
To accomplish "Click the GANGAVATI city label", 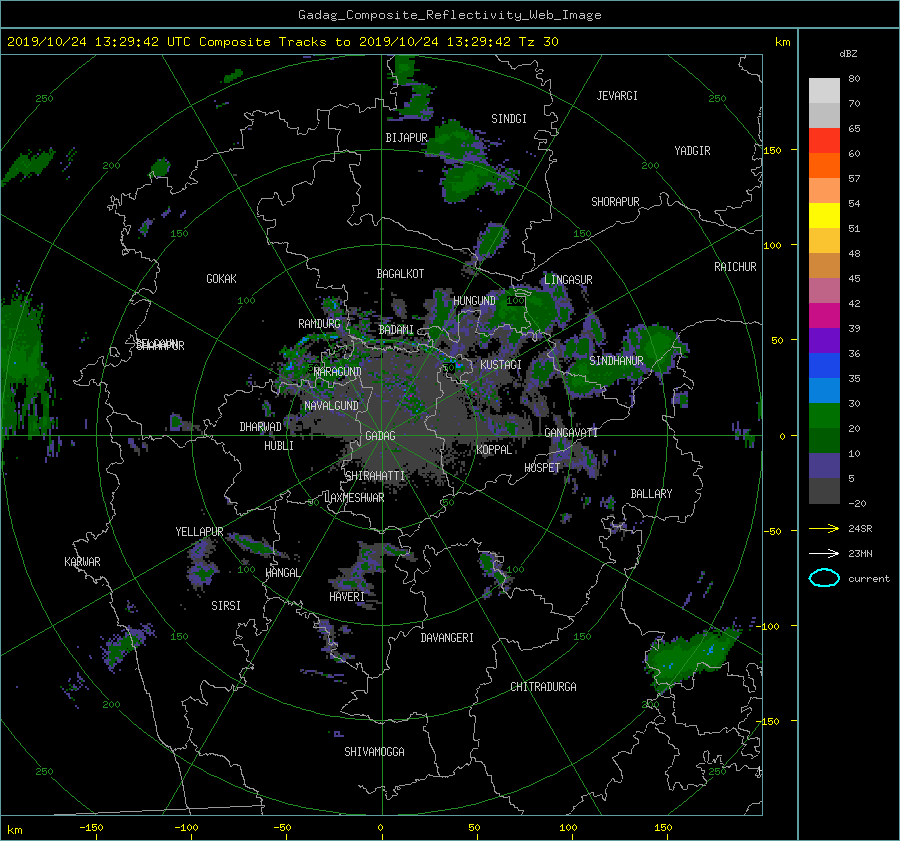I will [571, 433].
